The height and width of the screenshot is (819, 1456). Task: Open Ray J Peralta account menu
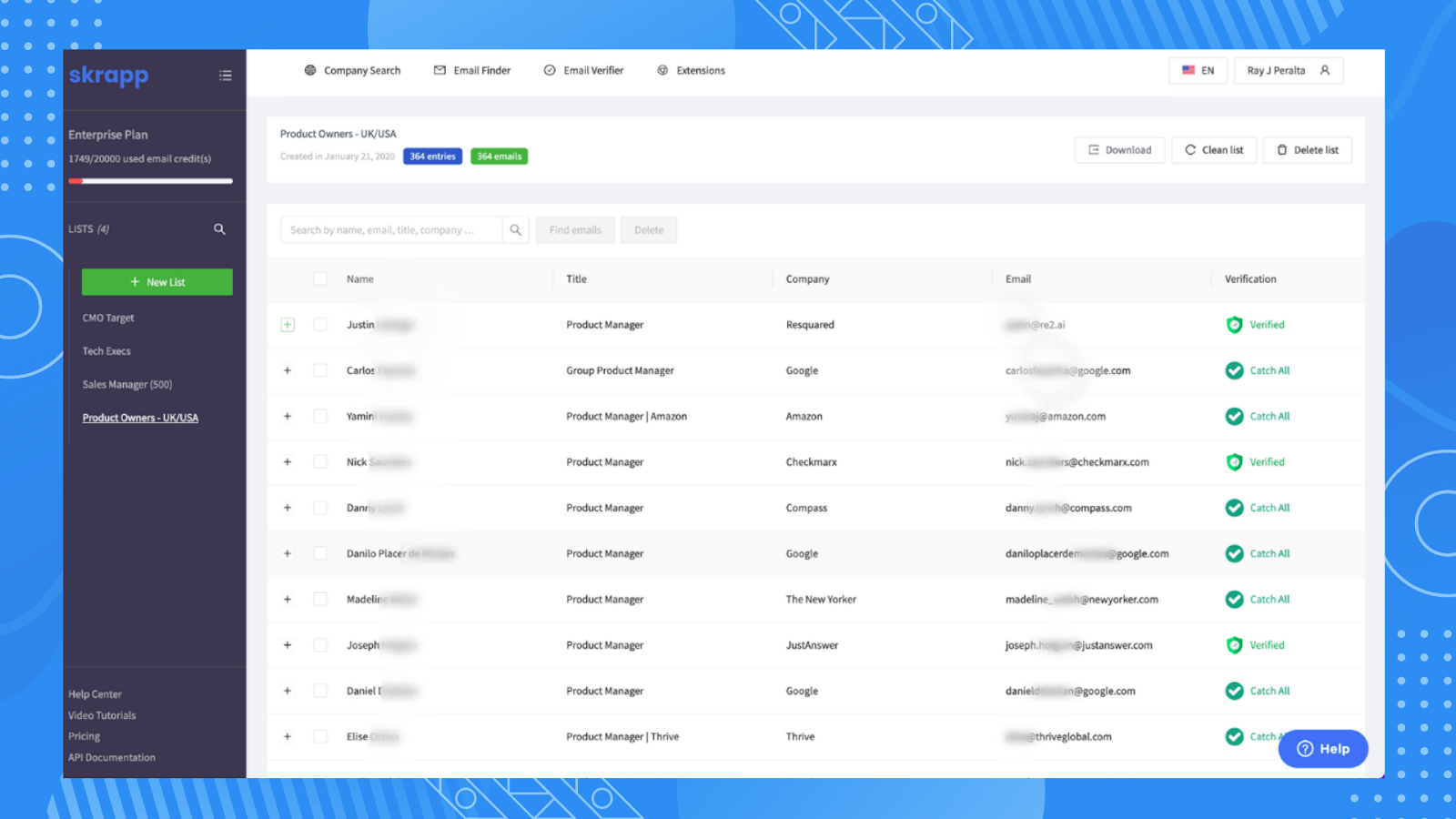coord(1289,70)
